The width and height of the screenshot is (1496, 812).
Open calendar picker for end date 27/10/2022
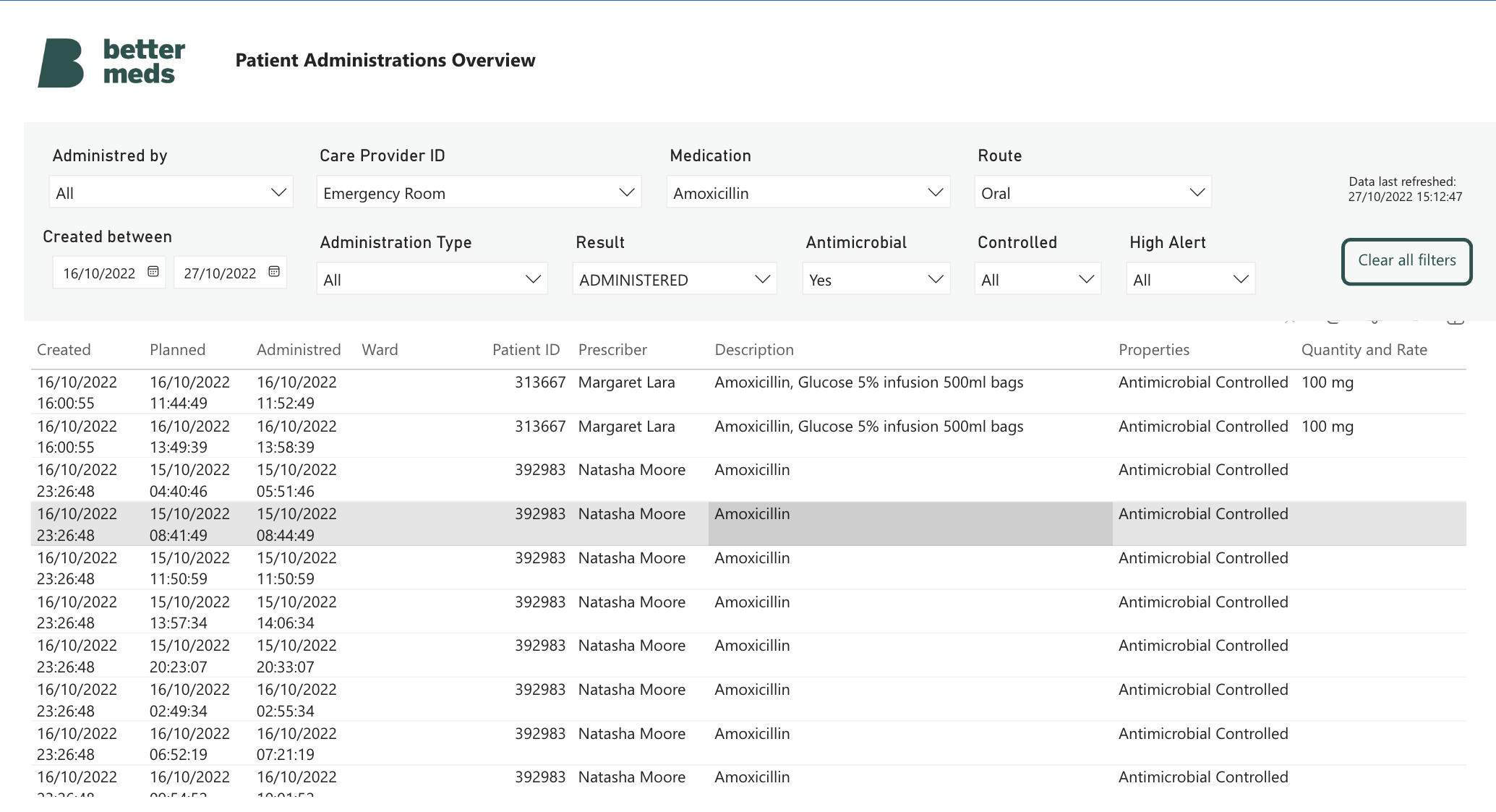(274, 272)
